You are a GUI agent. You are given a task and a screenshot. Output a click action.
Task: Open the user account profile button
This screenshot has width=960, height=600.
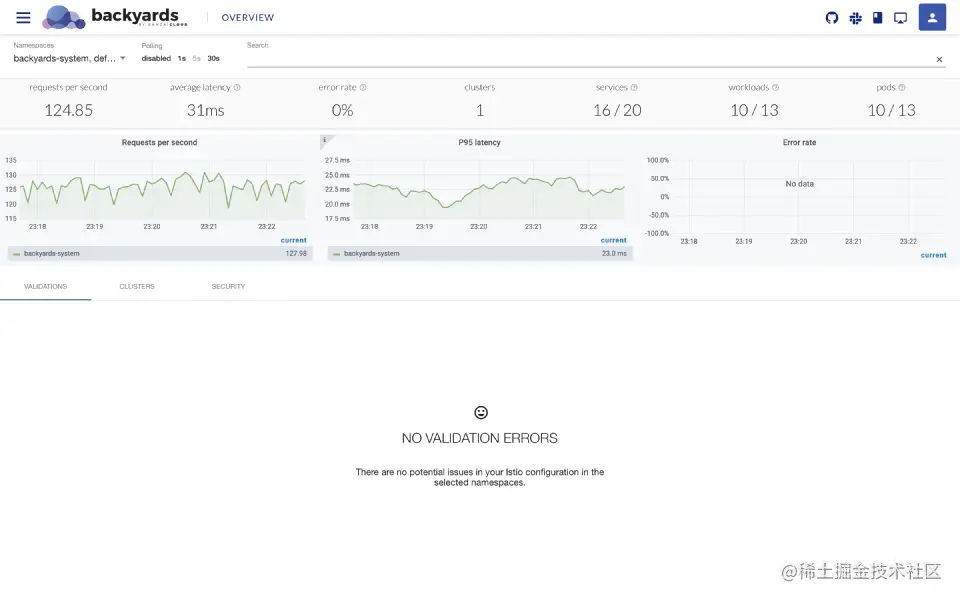(x=932, y=17)
